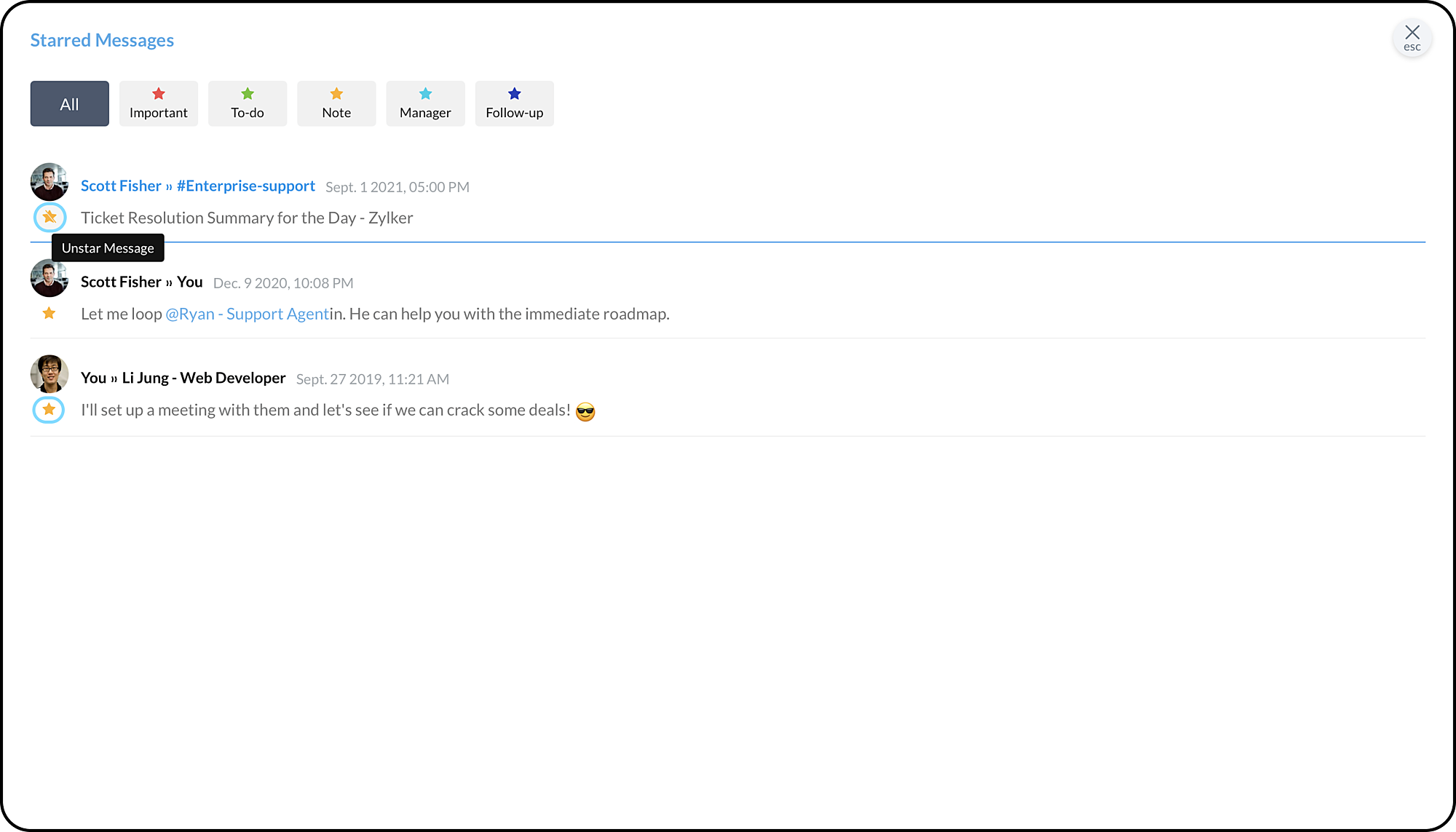Viewport: 1456px width, 832px height.
Task: Show all starred messages
Action: (x=69, y=103)
